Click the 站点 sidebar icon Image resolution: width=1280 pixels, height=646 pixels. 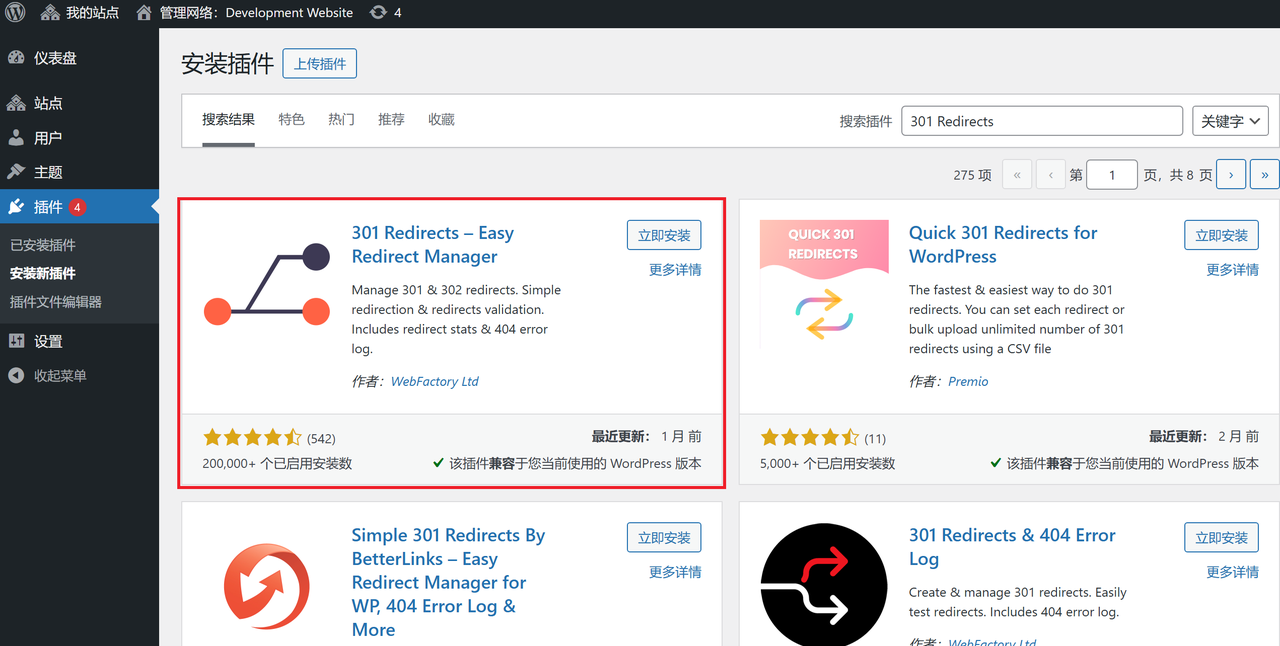click(x=16, y=103)
